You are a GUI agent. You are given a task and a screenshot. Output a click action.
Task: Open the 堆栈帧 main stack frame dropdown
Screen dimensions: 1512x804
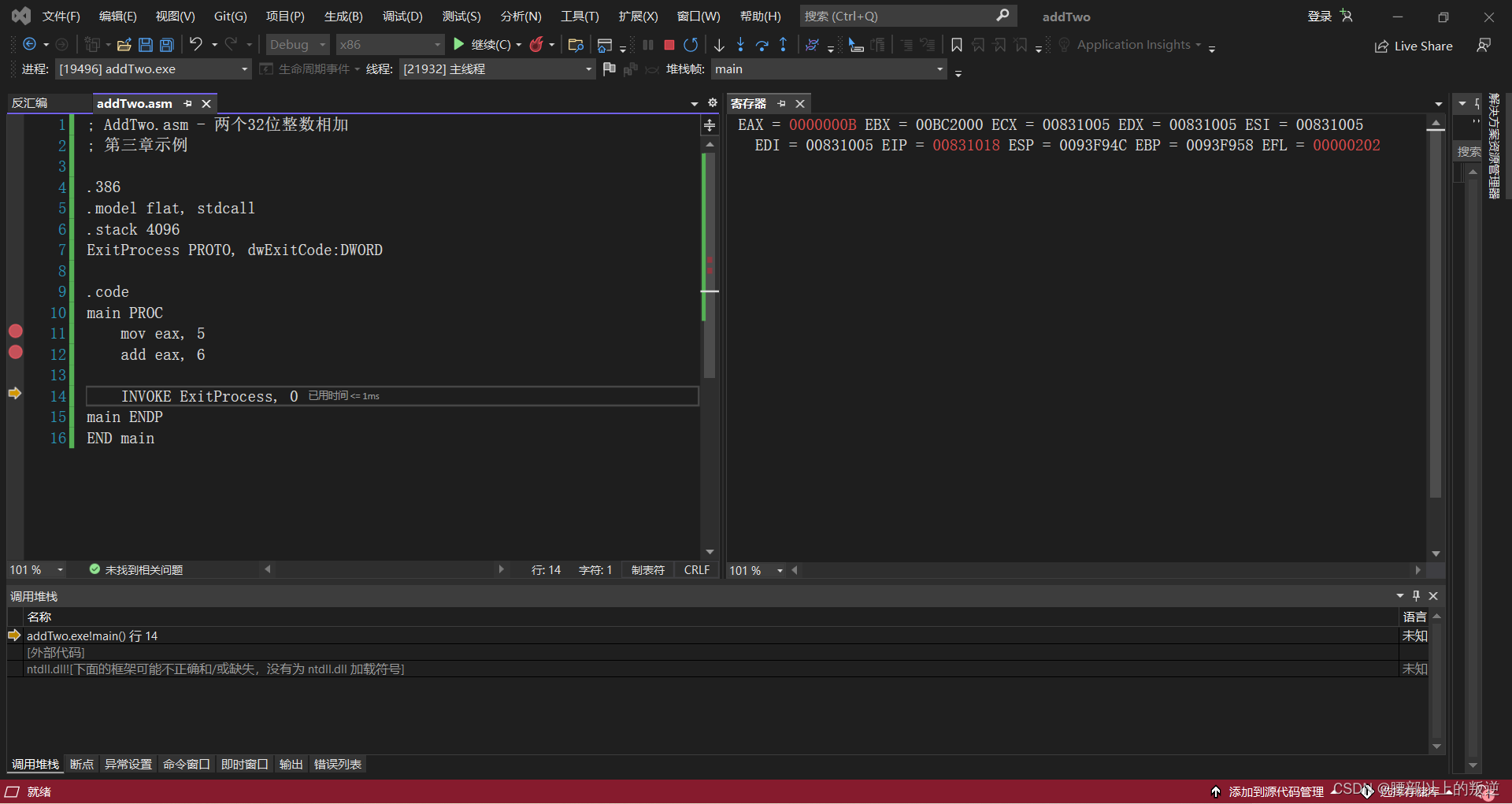tap(829, 69)
